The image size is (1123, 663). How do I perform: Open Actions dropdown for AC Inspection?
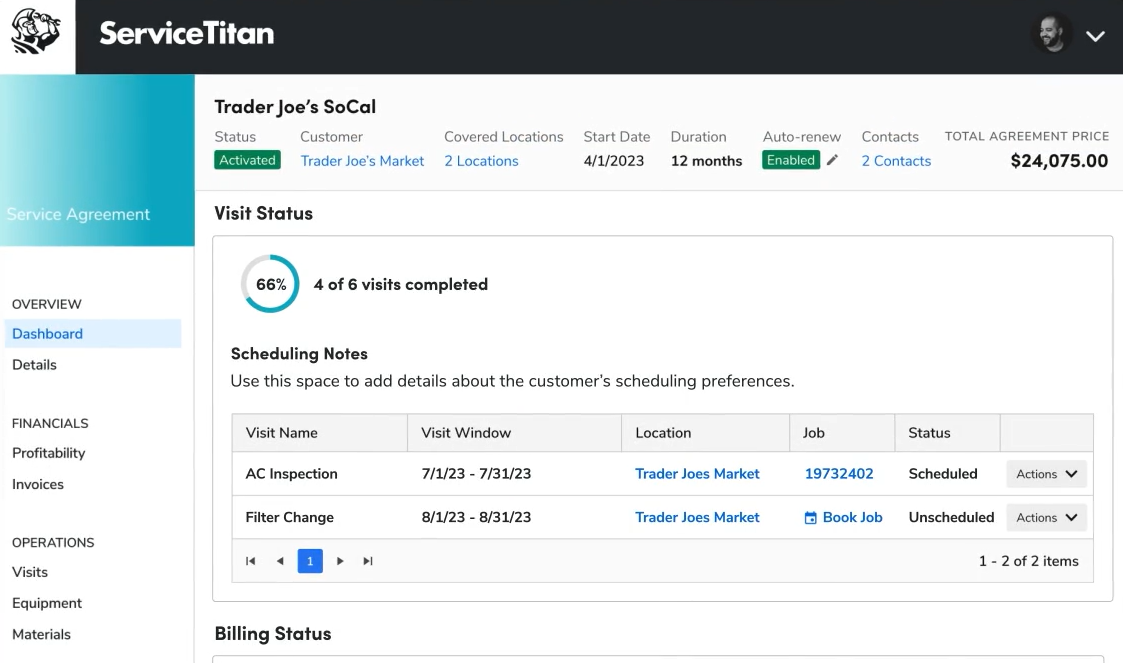tap(1046, 474)
